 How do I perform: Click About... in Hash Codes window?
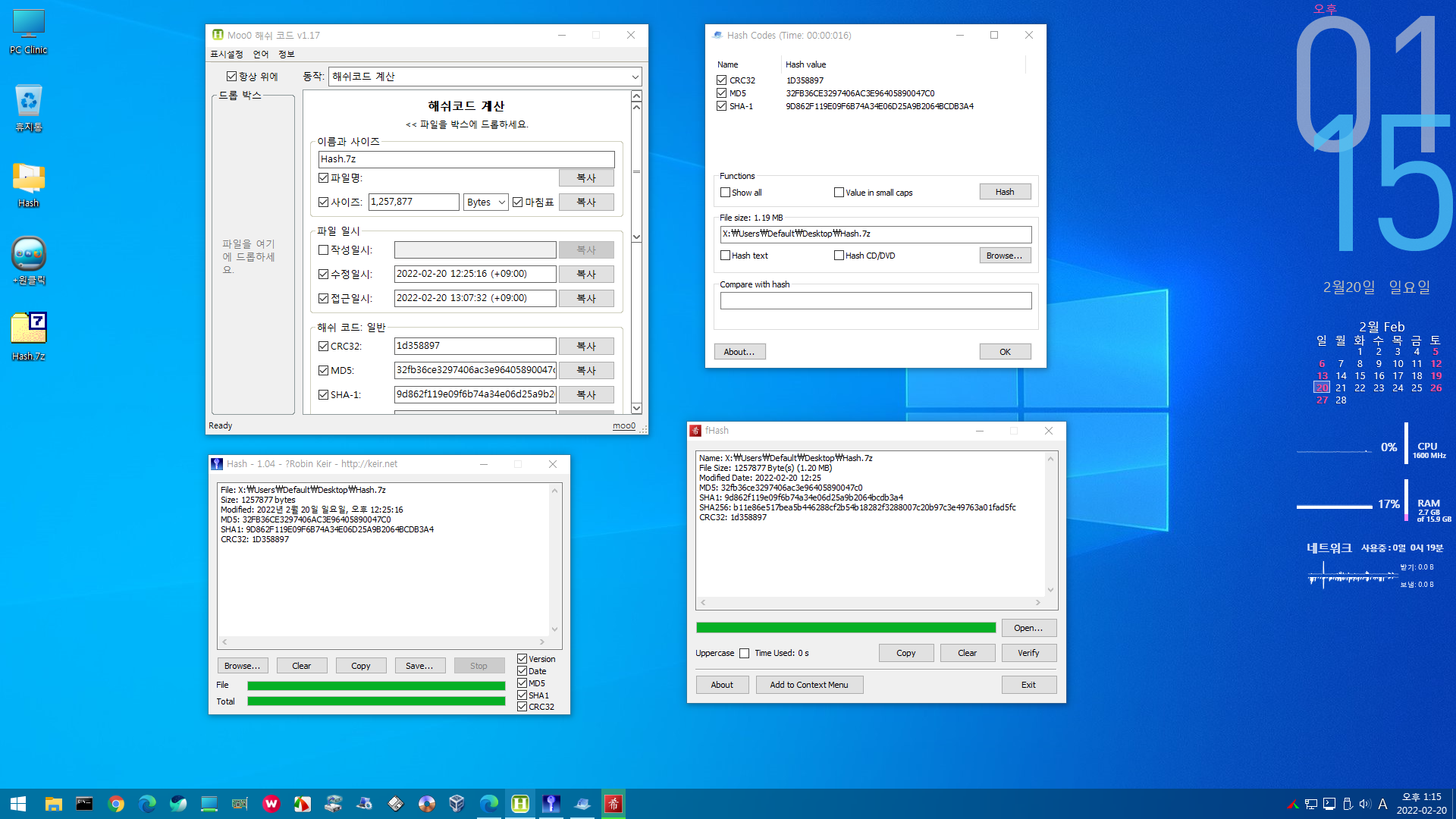(739, 352)
